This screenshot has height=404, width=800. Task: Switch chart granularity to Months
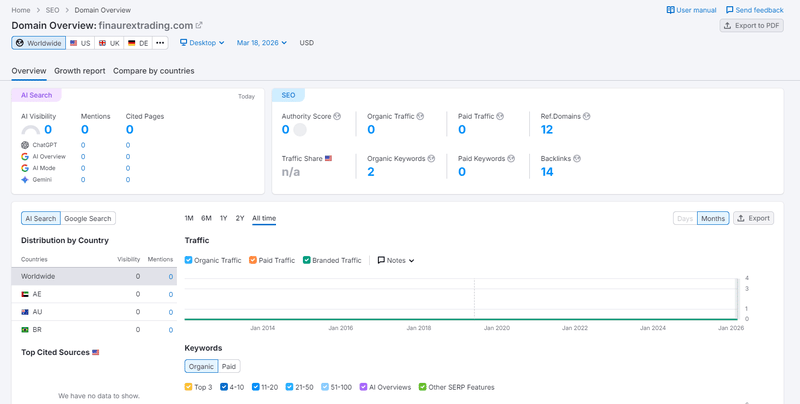tap(713, 218)
